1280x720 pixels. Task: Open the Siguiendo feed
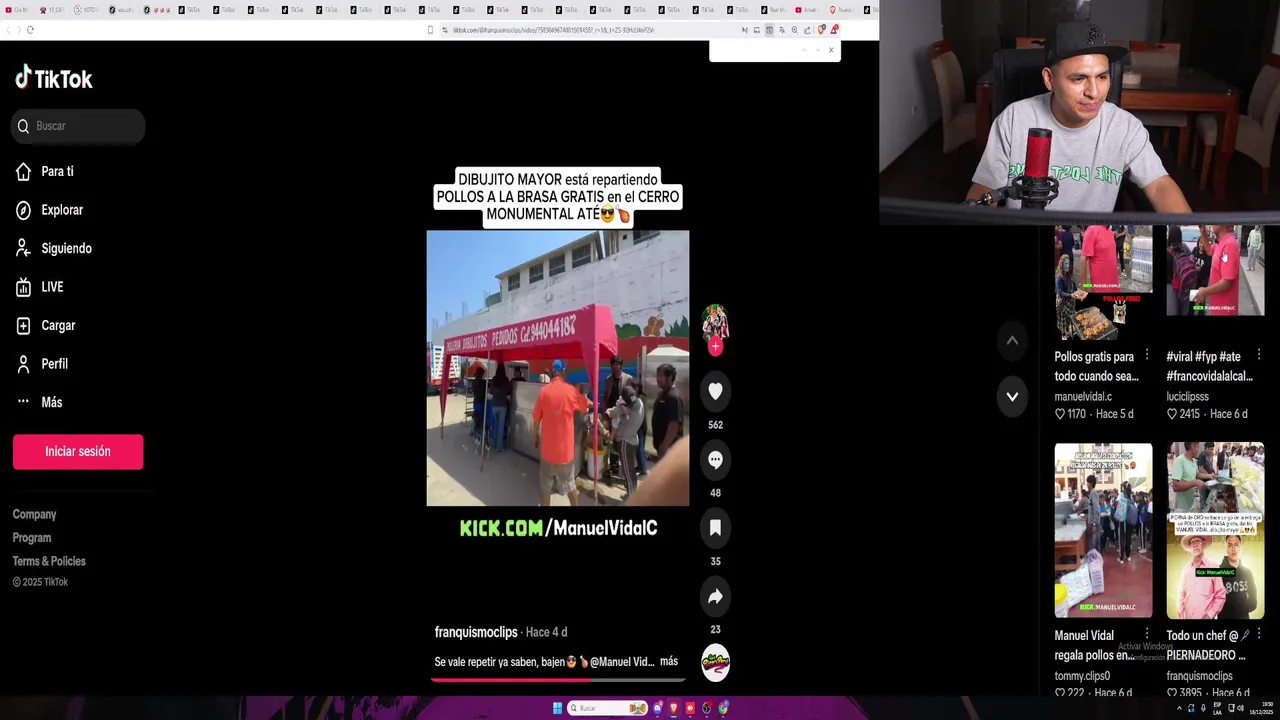click(x=54, y=248)
